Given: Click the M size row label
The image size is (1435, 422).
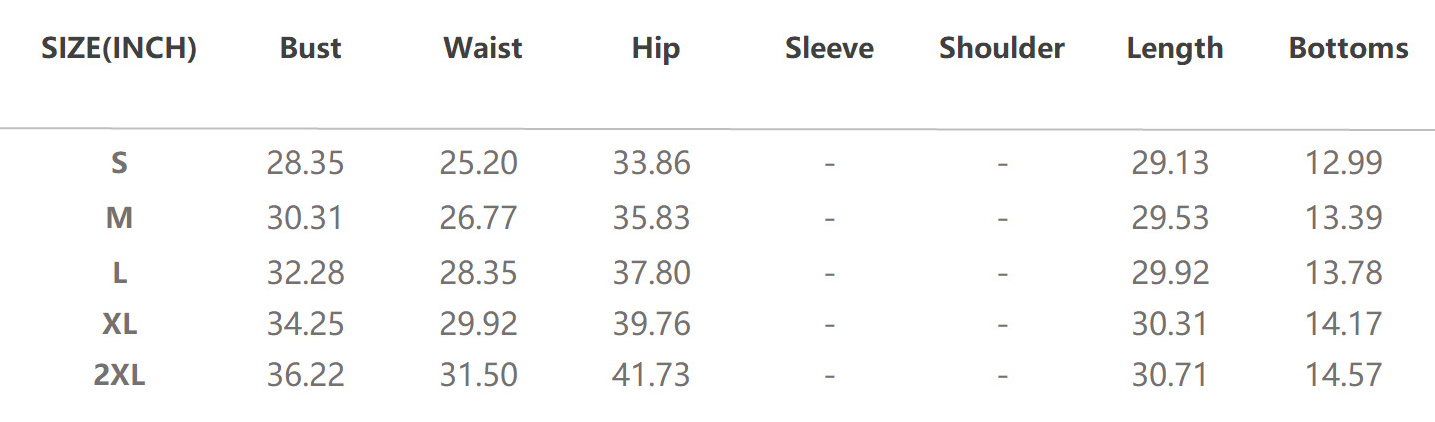Looking at the screenshot, I should click(x=119, y=218).
